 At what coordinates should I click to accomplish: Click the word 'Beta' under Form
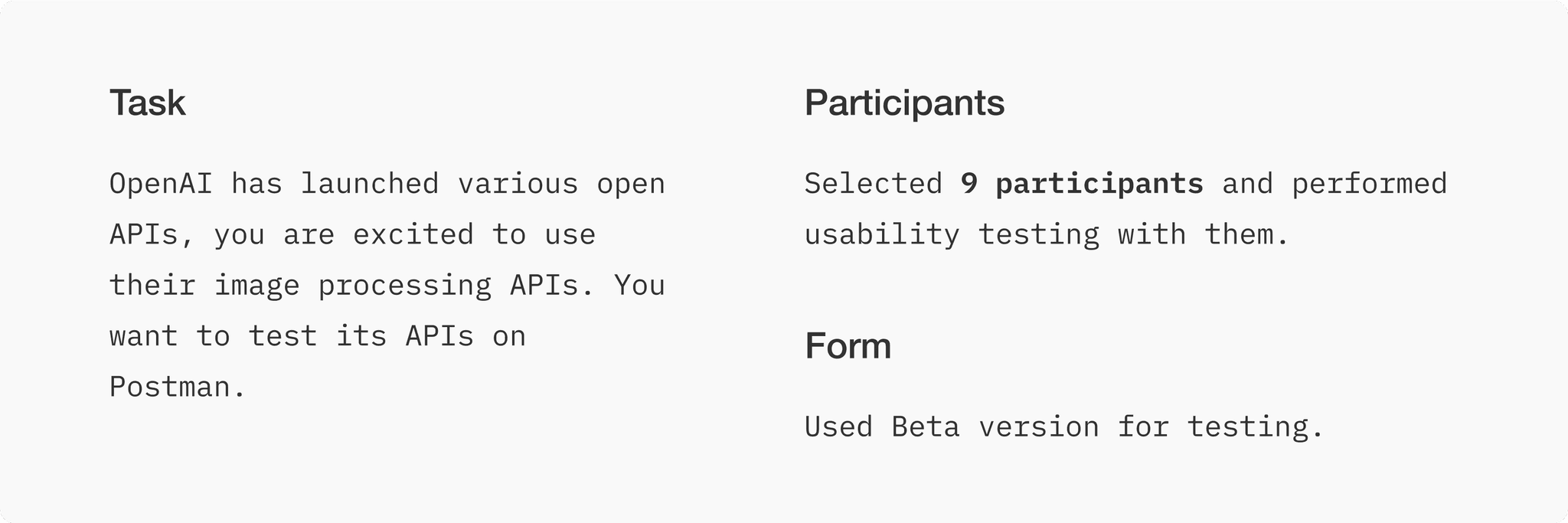coord(926,427)
